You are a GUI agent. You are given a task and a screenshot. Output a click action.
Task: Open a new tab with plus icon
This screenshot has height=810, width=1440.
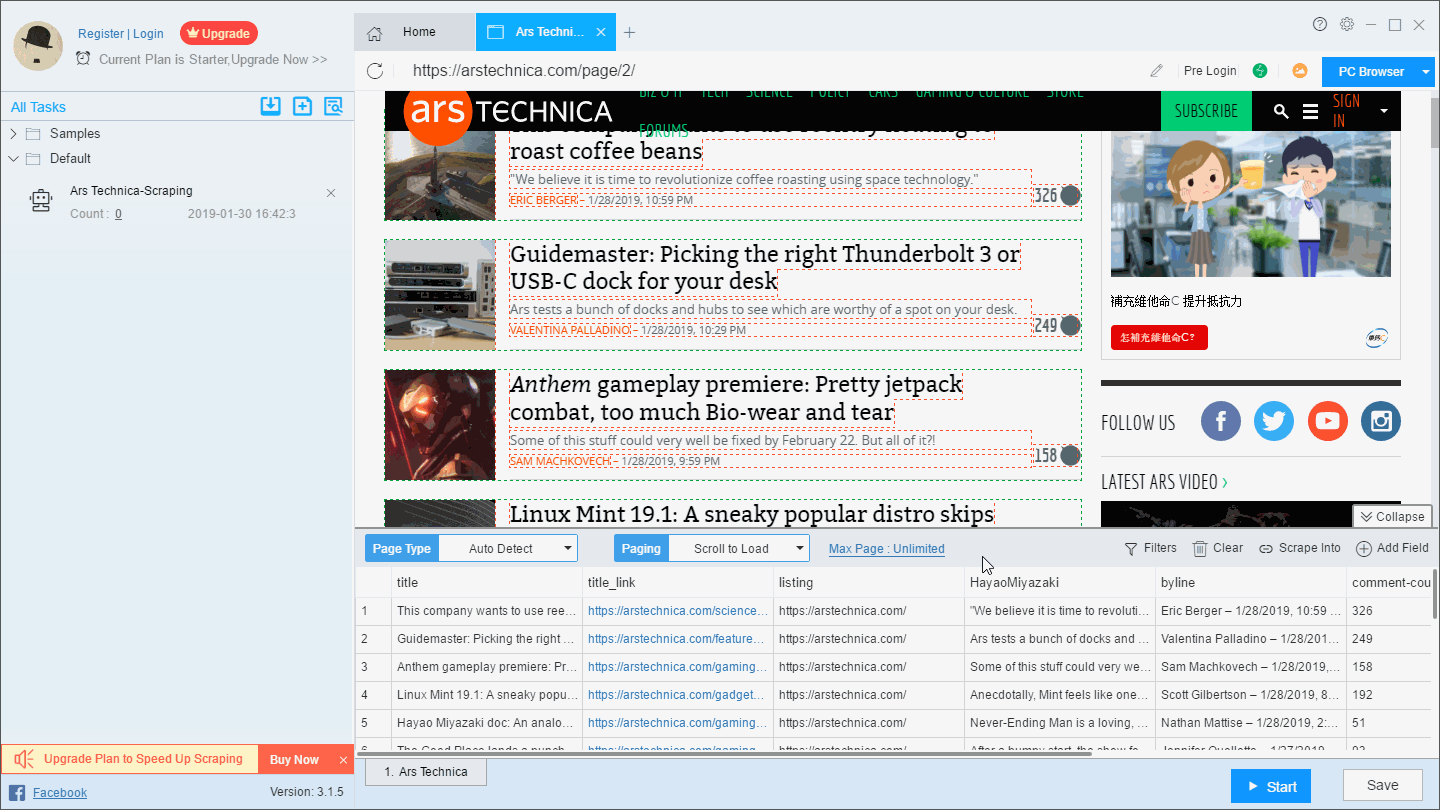tap(629, 32)
